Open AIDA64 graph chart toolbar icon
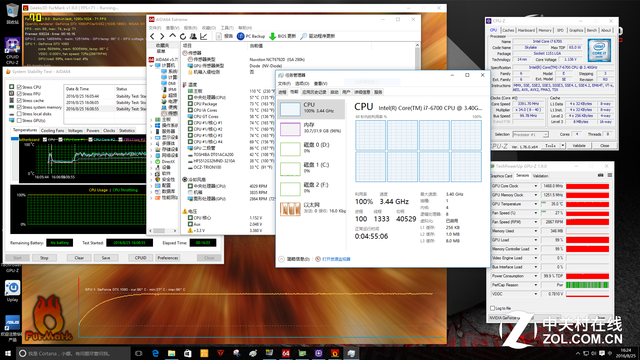Viewport: 640px width, 360px height. (203, 36)
